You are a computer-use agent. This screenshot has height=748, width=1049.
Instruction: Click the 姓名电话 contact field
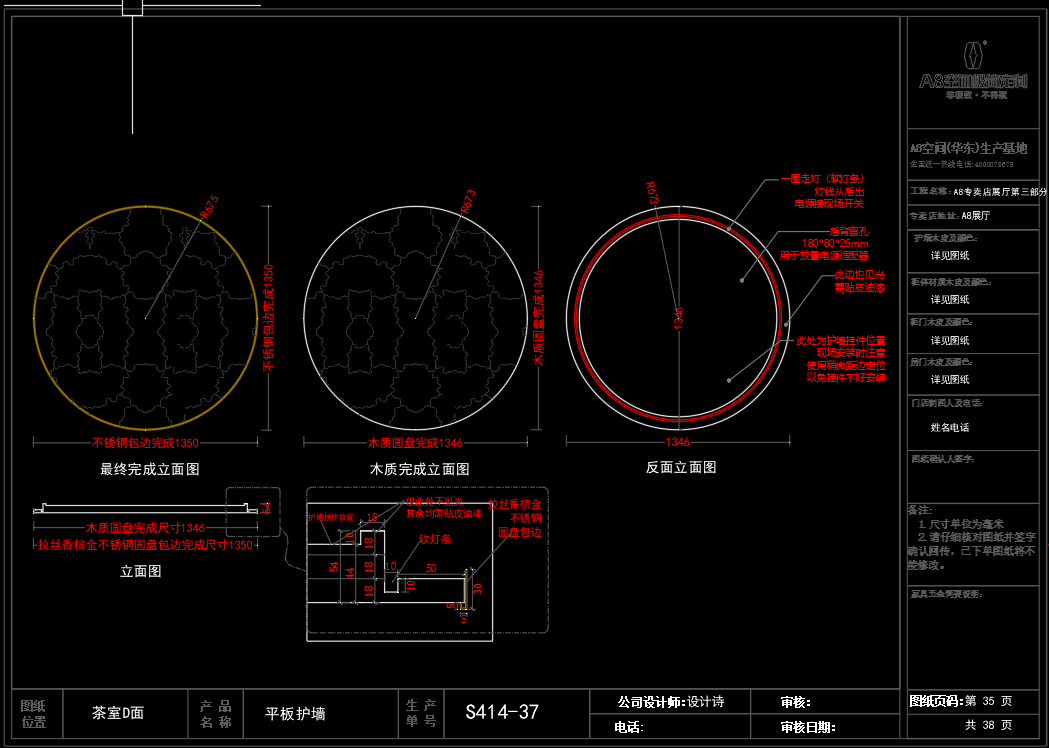click(x=950, y=428)
